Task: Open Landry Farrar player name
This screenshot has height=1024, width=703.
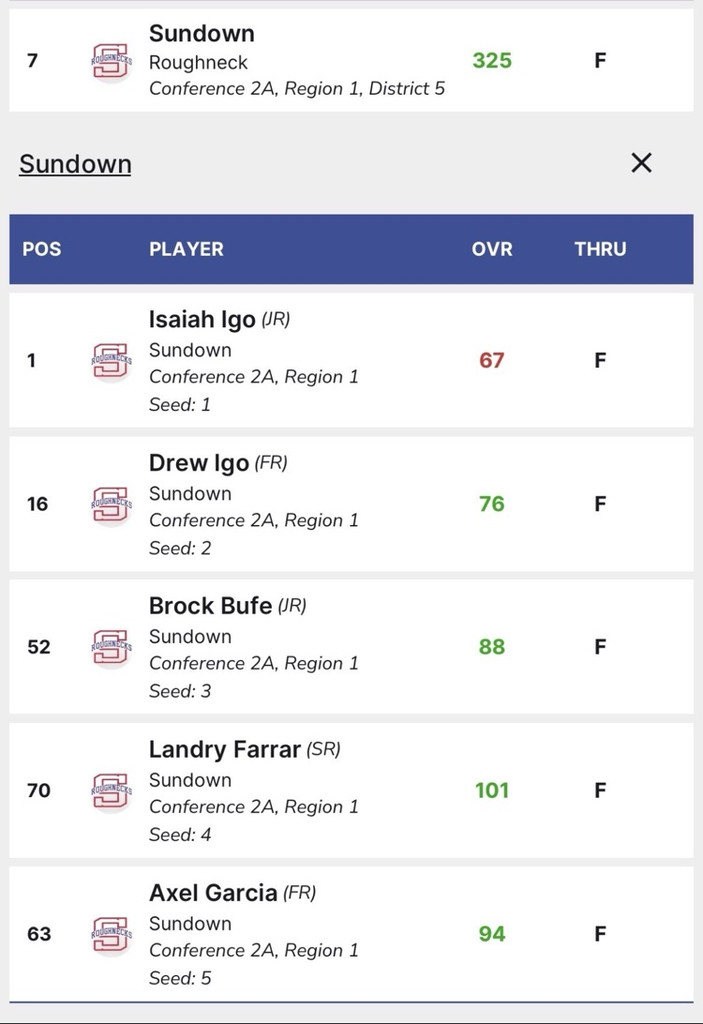Action: point(224,750)
